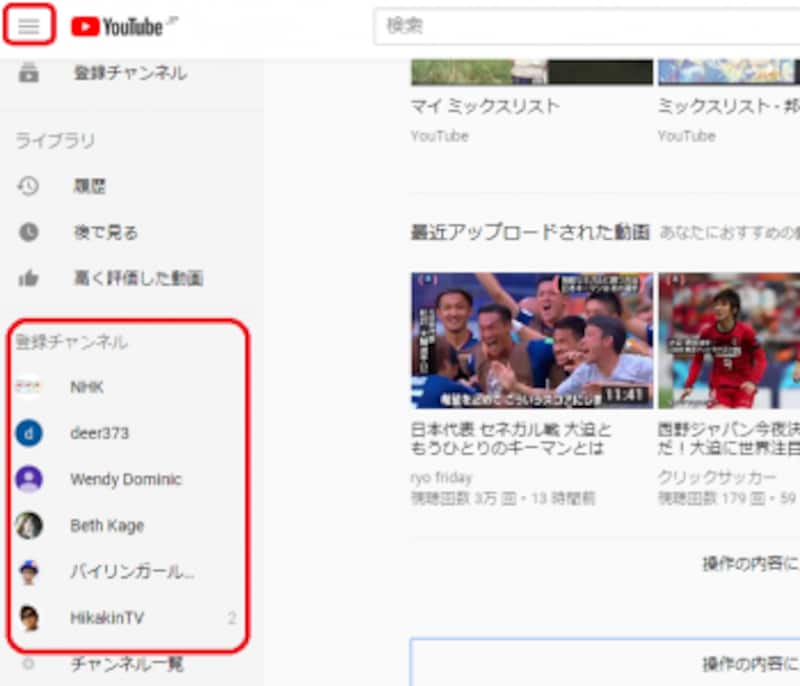Image resolution: width=800 pixels, height=686 pixels.
Task: Open クリックサッカー channel link
Action: [716, 478]
